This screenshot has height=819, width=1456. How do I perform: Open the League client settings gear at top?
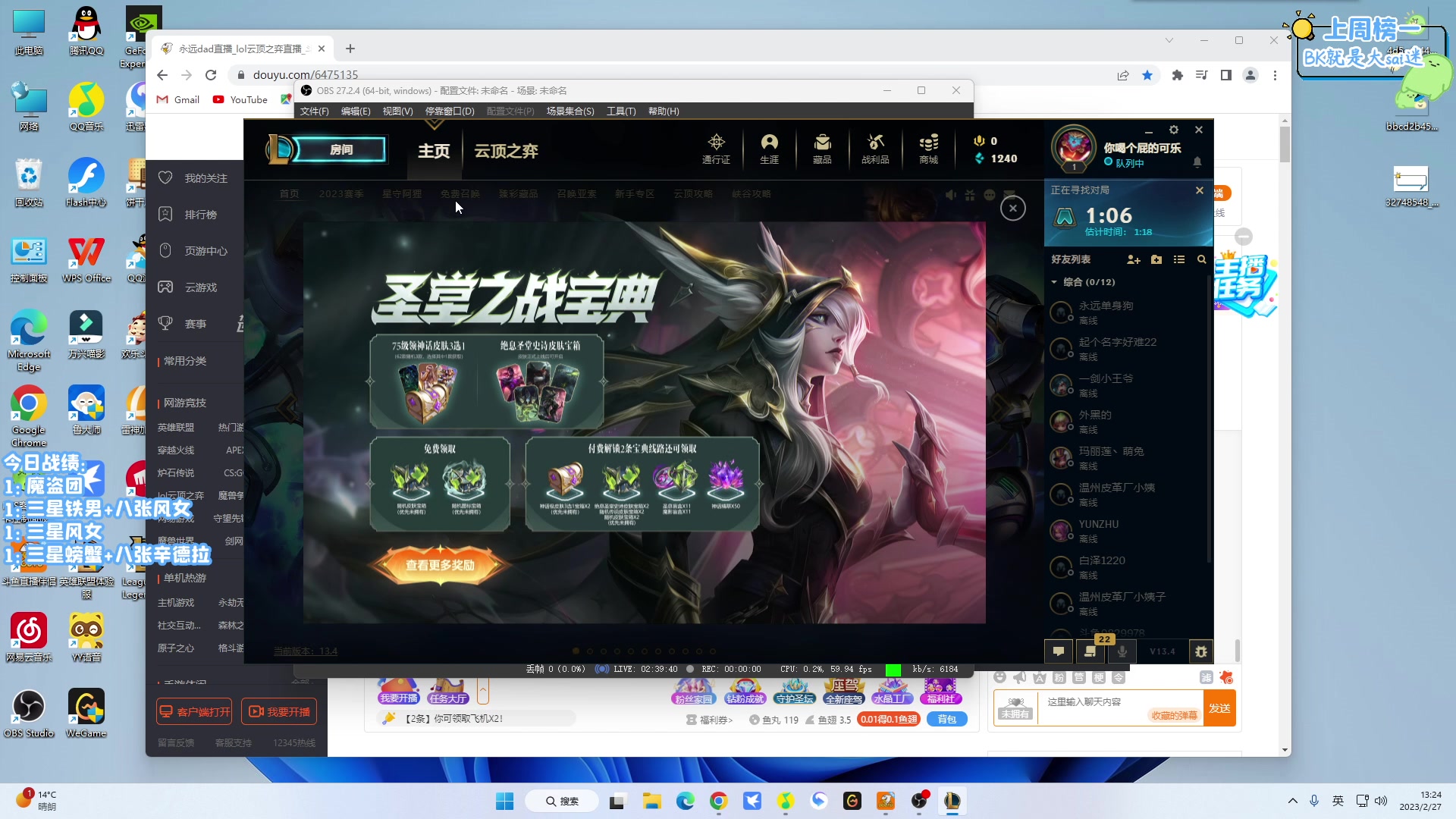click(1174, 130)
